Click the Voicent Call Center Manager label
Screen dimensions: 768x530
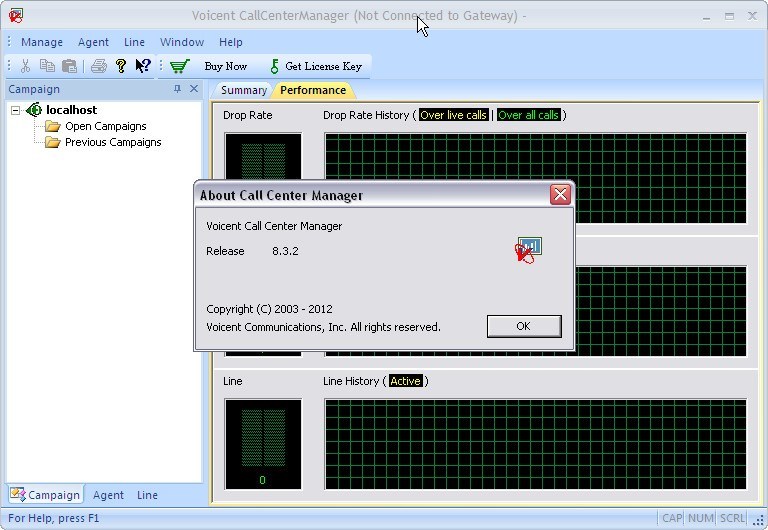[x=274, y=226]
